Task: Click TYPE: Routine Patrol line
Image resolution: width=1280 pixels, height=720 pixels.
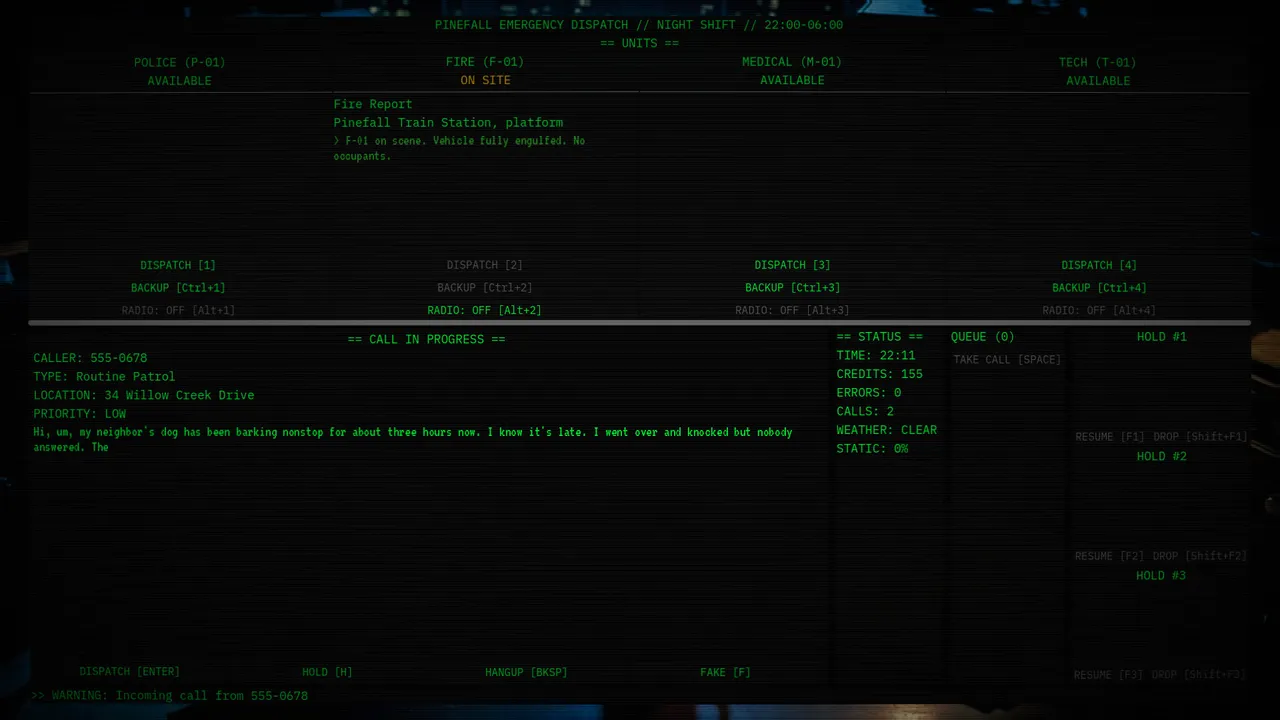Action: click(x=104, y=377)
